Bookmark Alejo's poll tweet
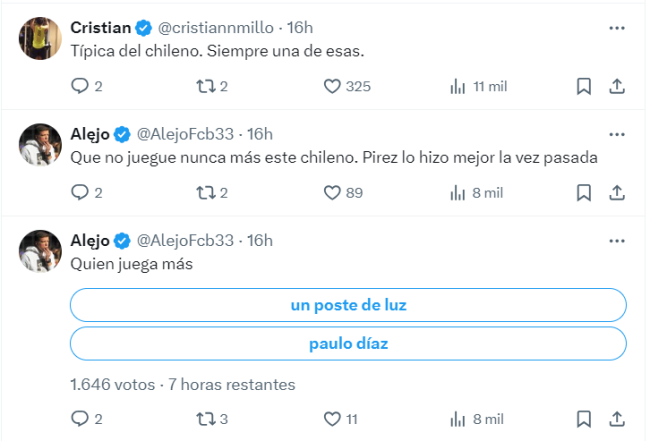Image resolution: width=650 pixels, height=441 pixels. (584, 418)
